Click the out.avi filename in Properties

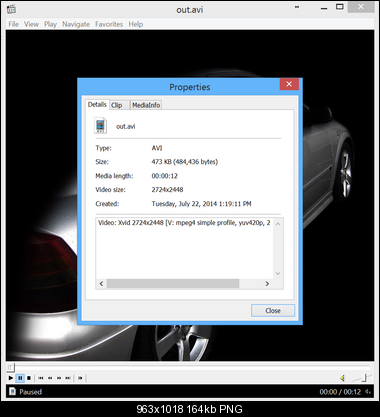126,126
